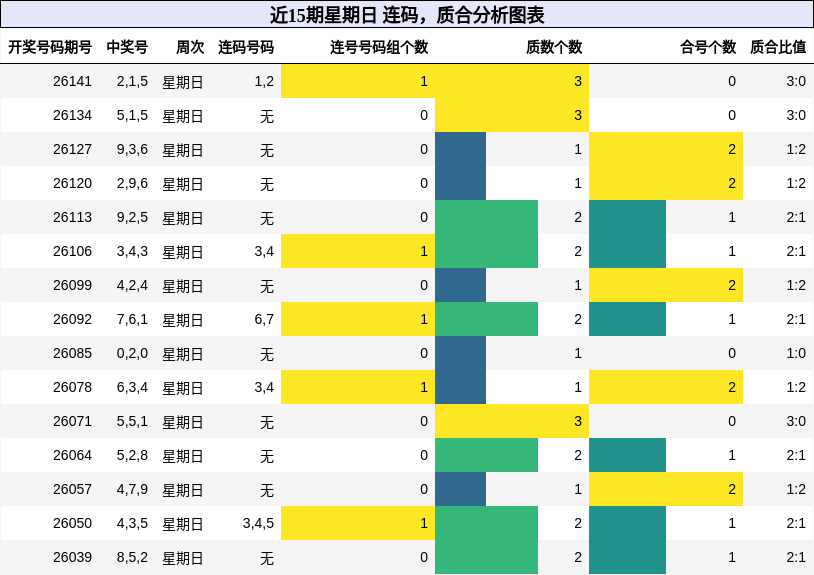Screen dimensions: 814x575
Task: Click issue number 26057
Action: [x=72, y=489]
